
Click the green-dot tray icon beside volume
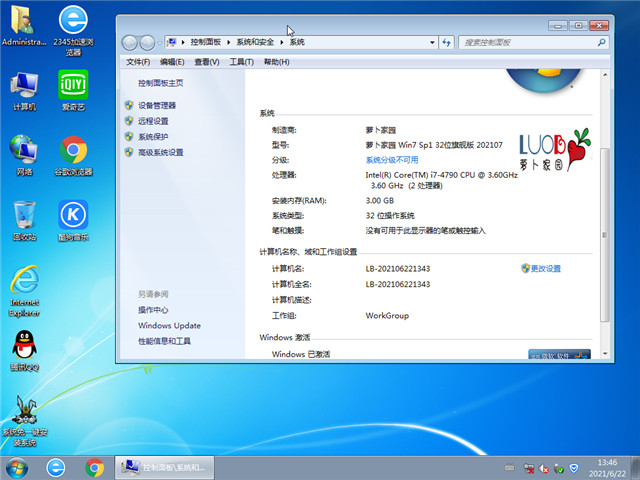click(559, 468)
